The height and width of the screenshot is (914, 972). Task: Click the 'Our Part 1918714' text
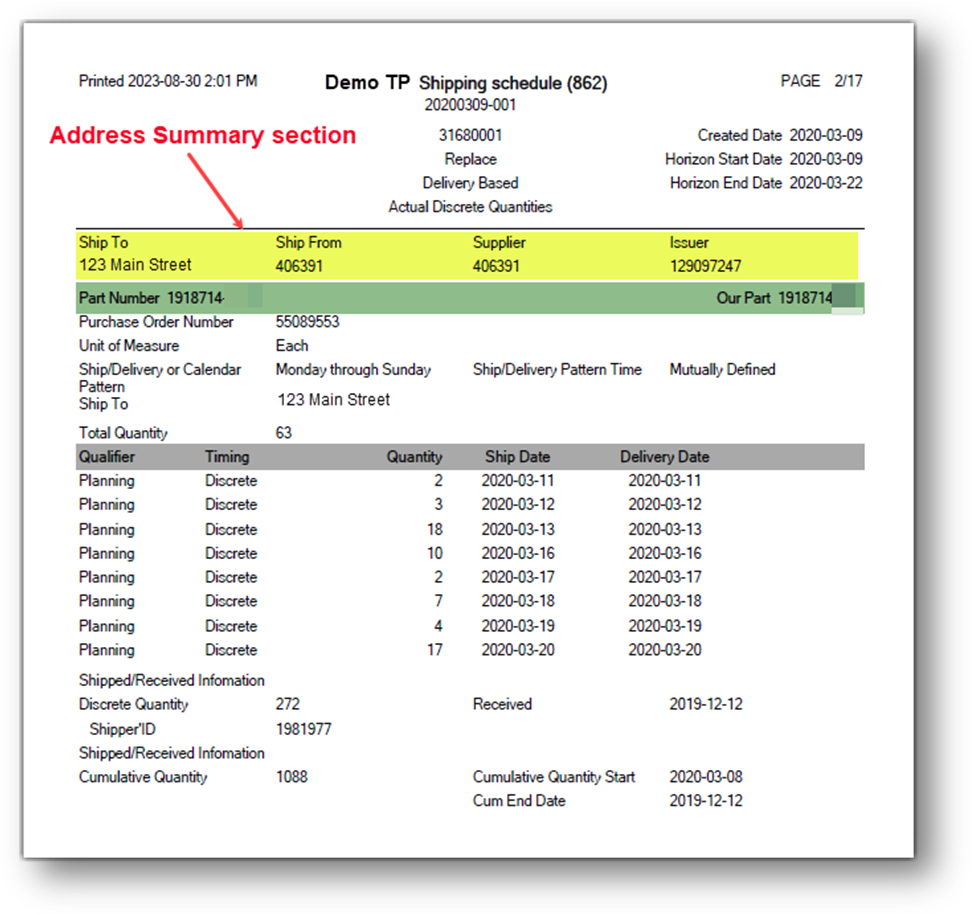(x=775, y=298)
